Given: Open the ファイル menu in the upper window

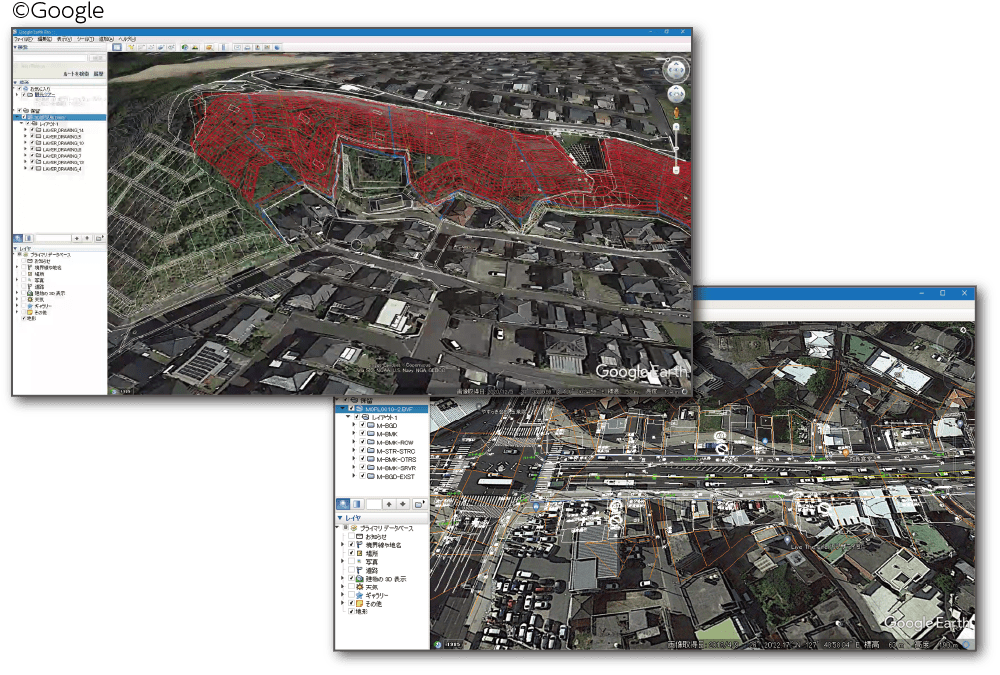Looking at the screenshot, I should (x=23, y=40).
